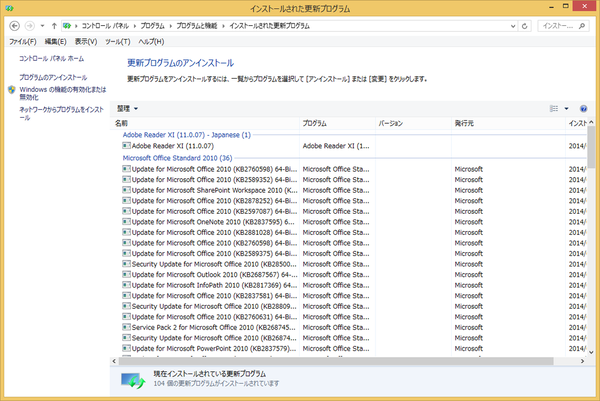Open ヘルプ(H) menu
600x401 pixels.
point(151,42)
